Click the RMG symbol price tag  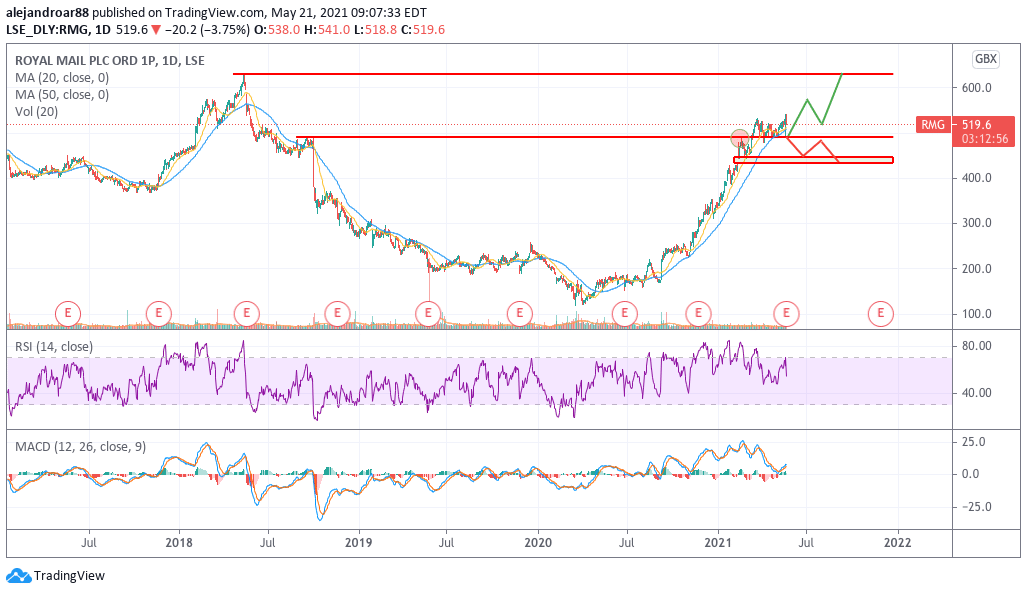(x=933, y=124)
